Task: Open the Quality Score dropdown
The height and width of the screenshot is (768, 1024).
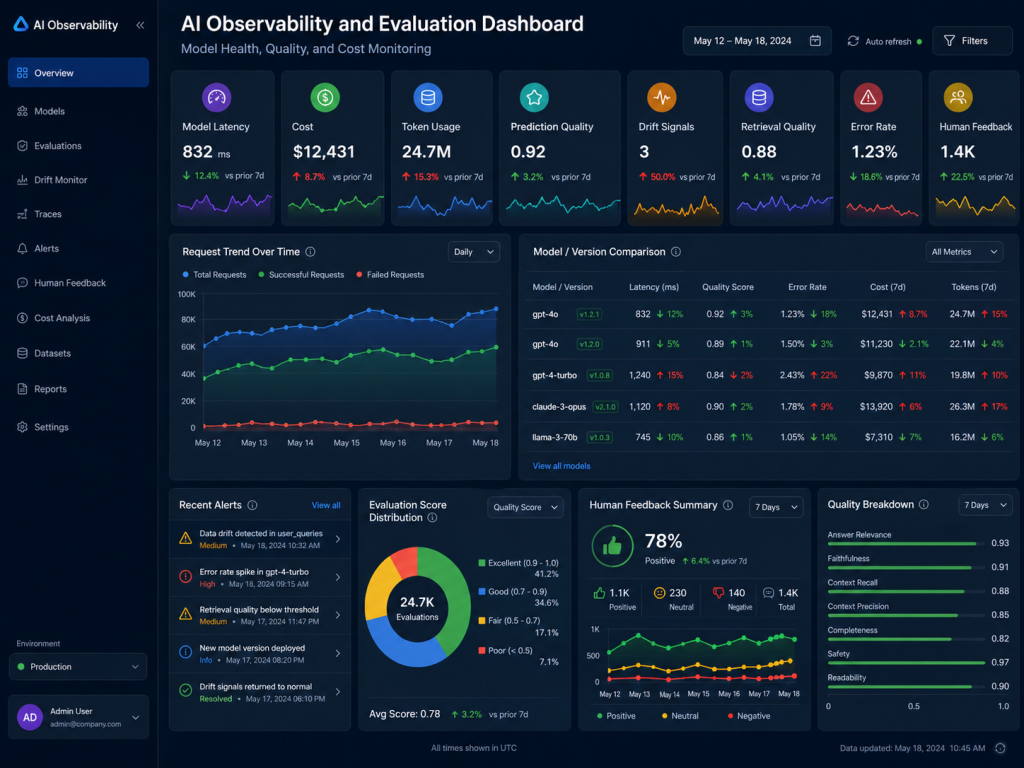Action: (525, 507)
